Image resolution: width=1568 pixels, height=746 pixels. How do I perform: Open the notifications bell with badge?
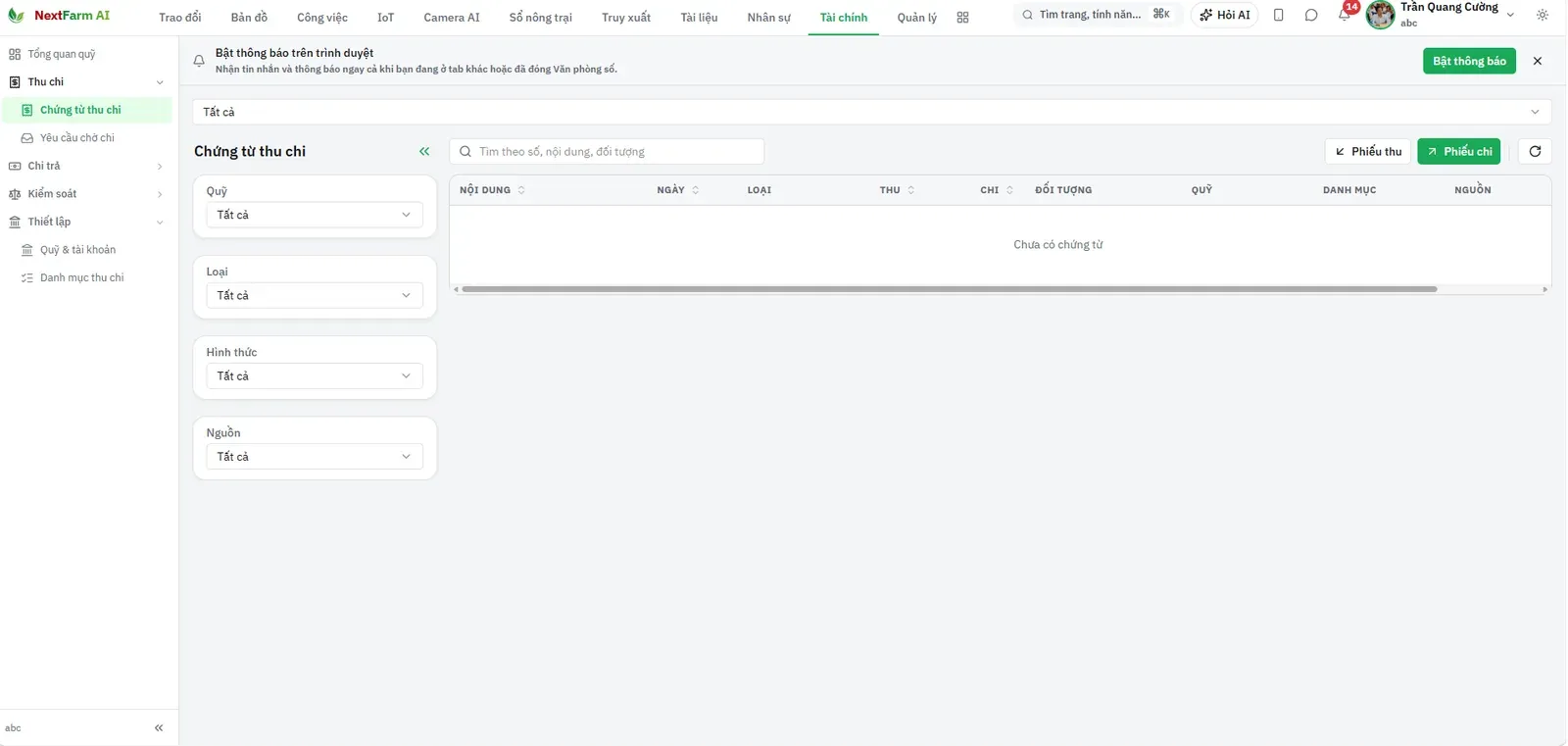1344,16
